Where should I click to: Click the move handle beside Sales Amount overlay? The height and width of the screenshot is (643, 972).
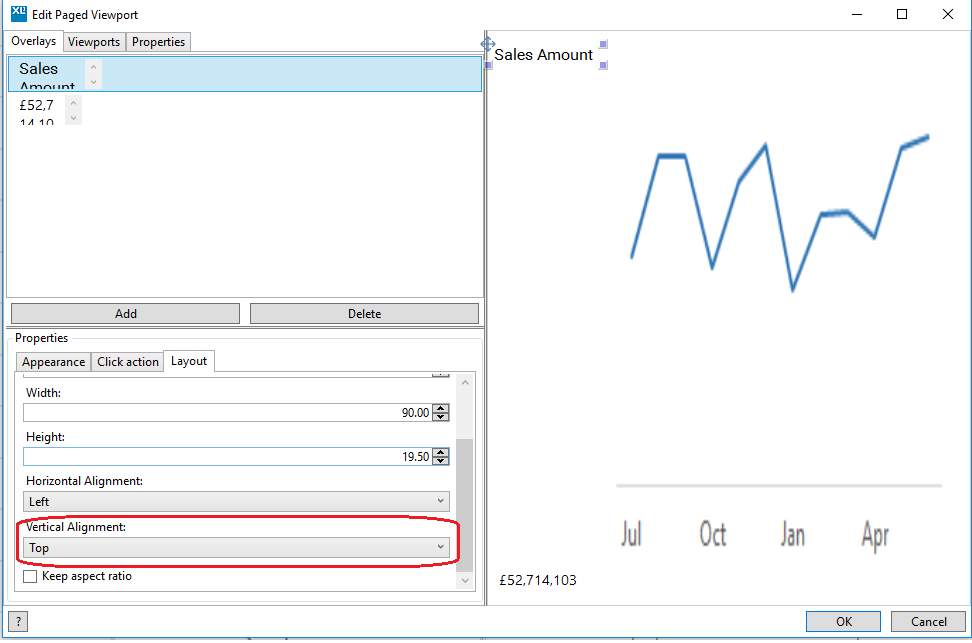(x=488, y=44)
